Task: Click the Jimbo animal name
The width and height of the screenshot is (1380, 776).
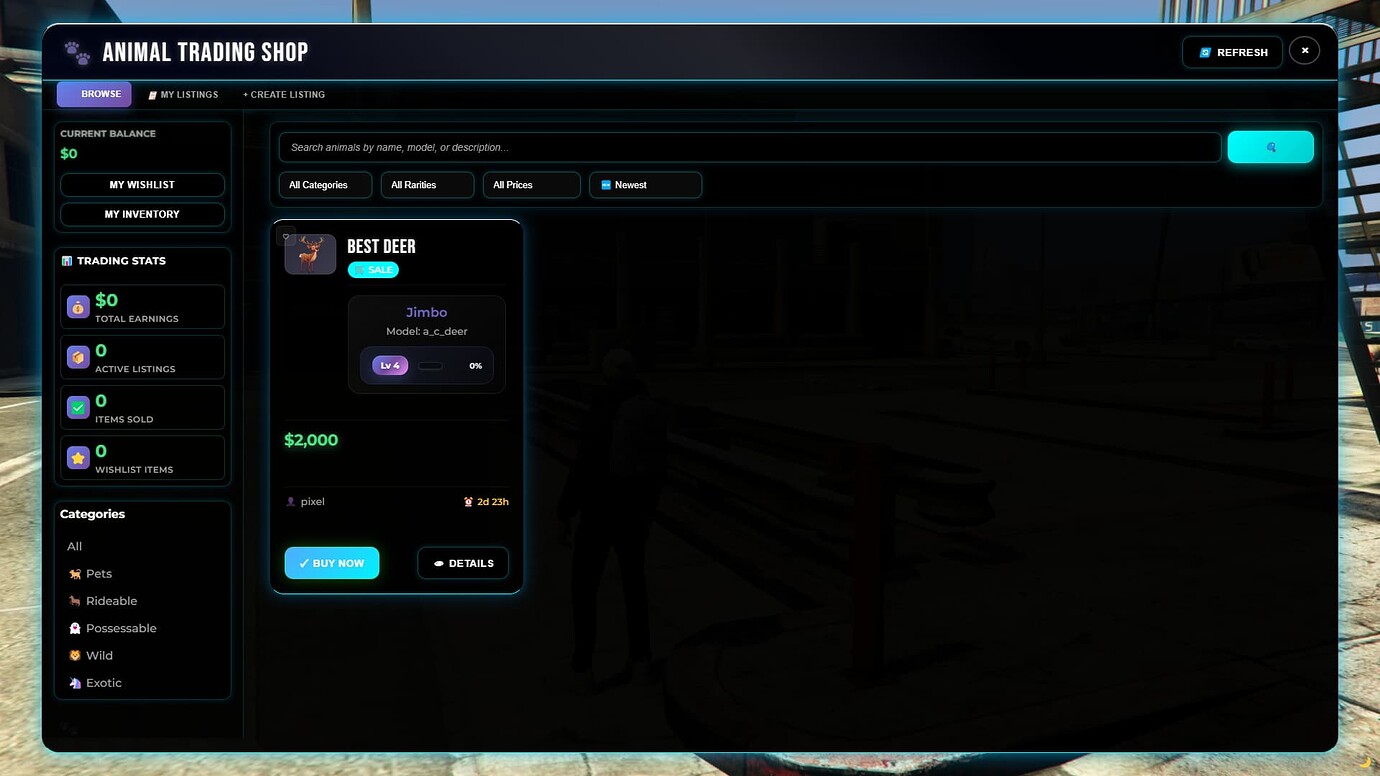Action: point(427,312)
